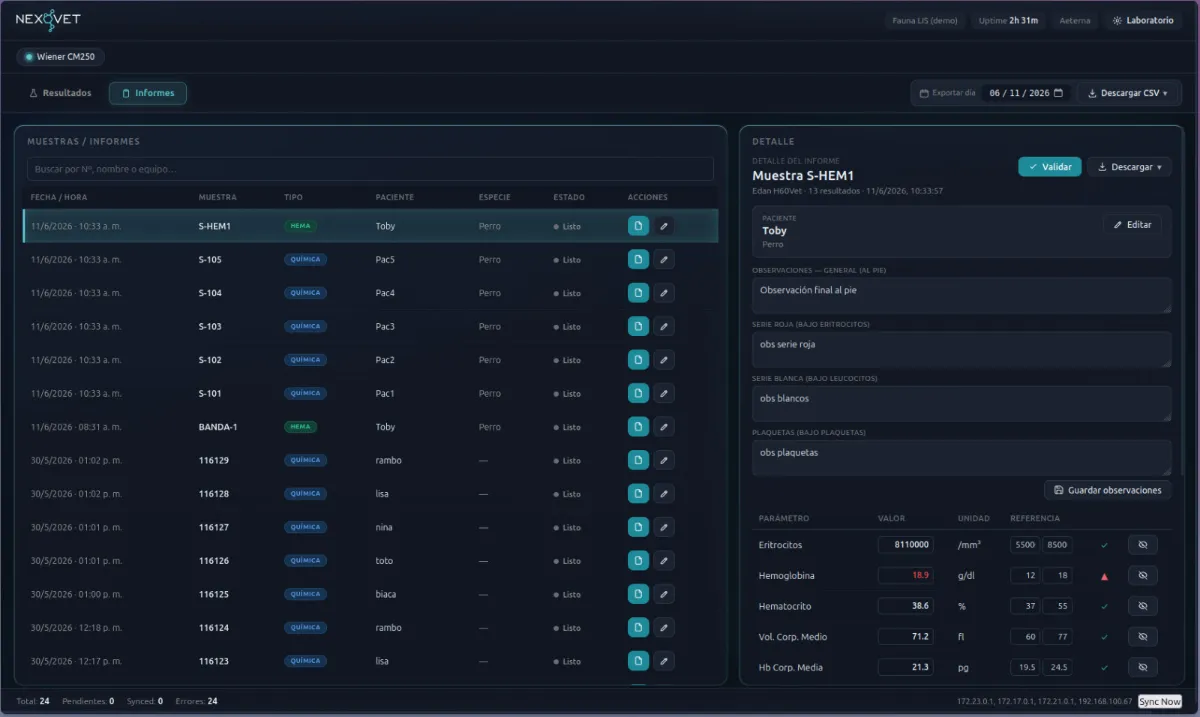Open report document icon for sample 116124

click(x=638, y=628)
